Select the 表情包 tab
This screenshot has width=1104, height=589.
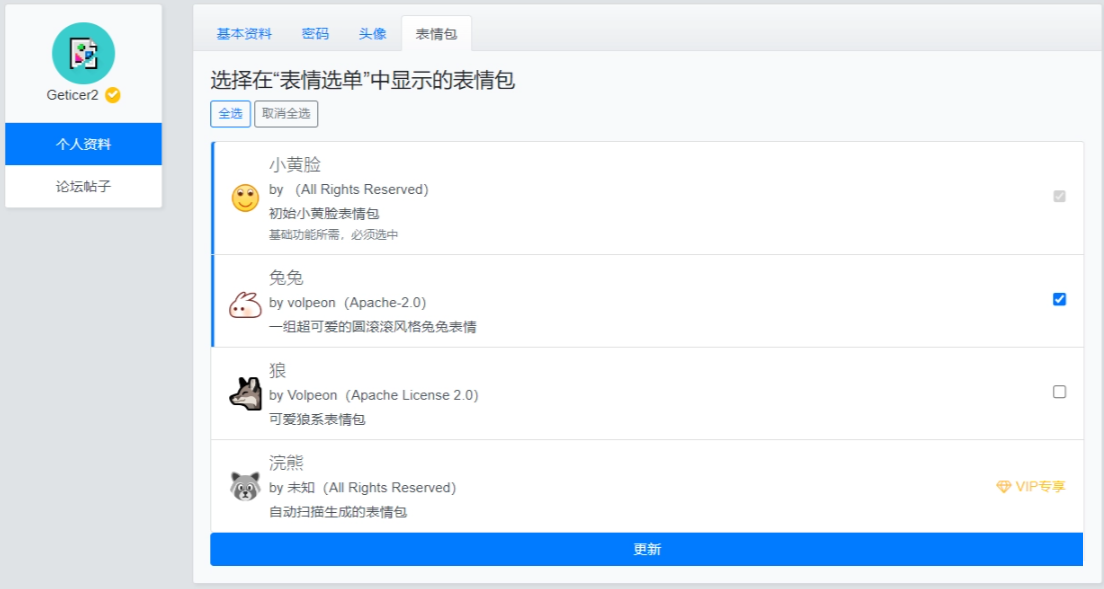(436, 34)
